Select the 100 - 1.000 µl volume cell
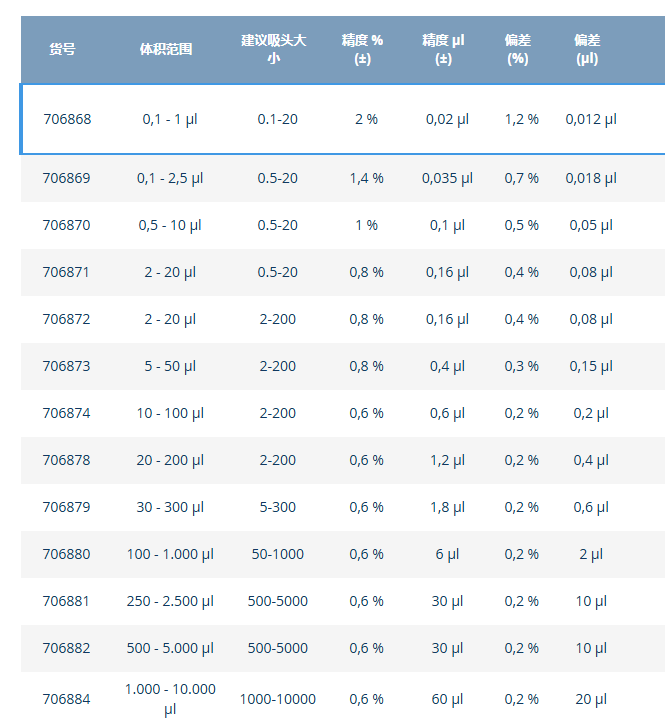 click(170, 554)
